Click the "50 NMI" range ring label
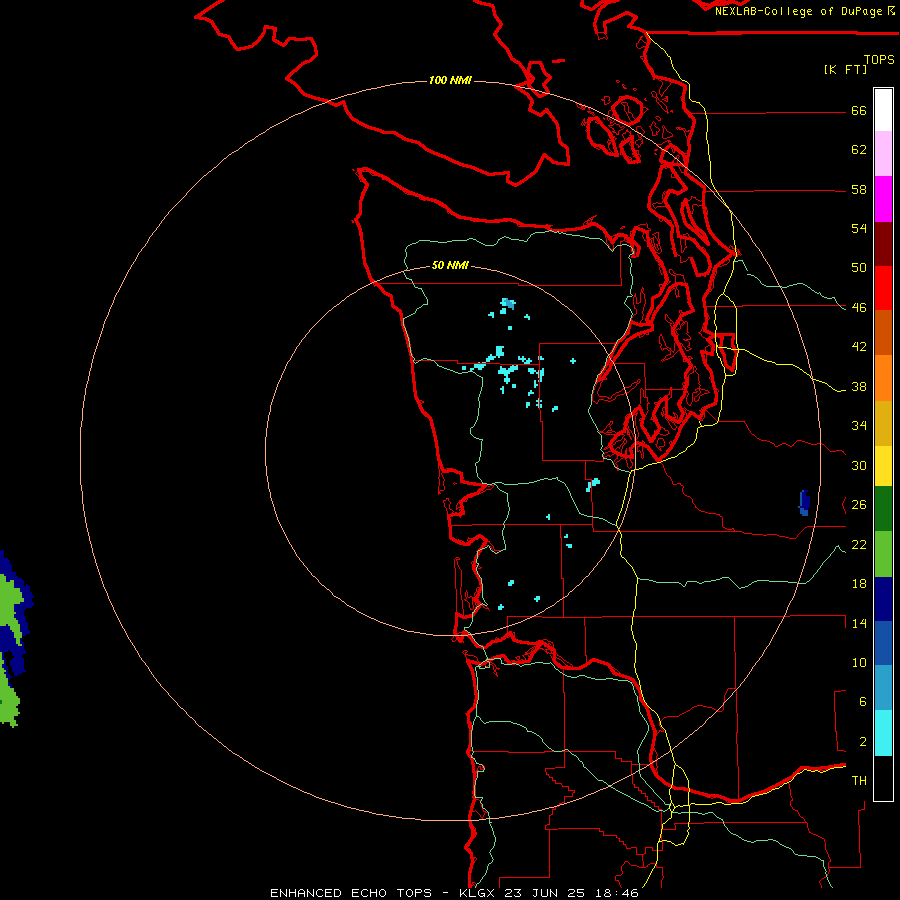The width and height of the screenshot is (900, 900). click(x=450, y=265)
